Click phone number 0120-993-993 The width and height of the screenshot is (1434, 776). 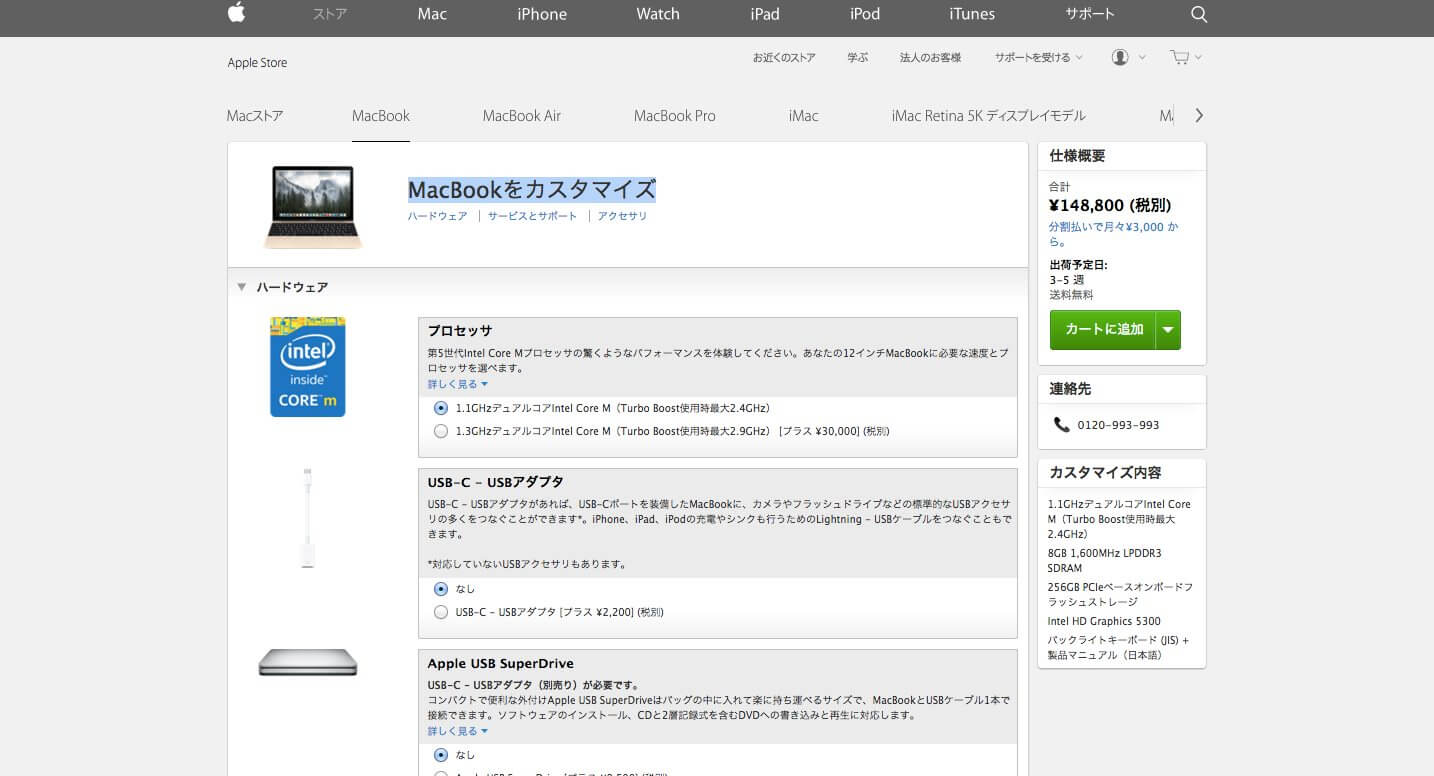pos(1118,425)
